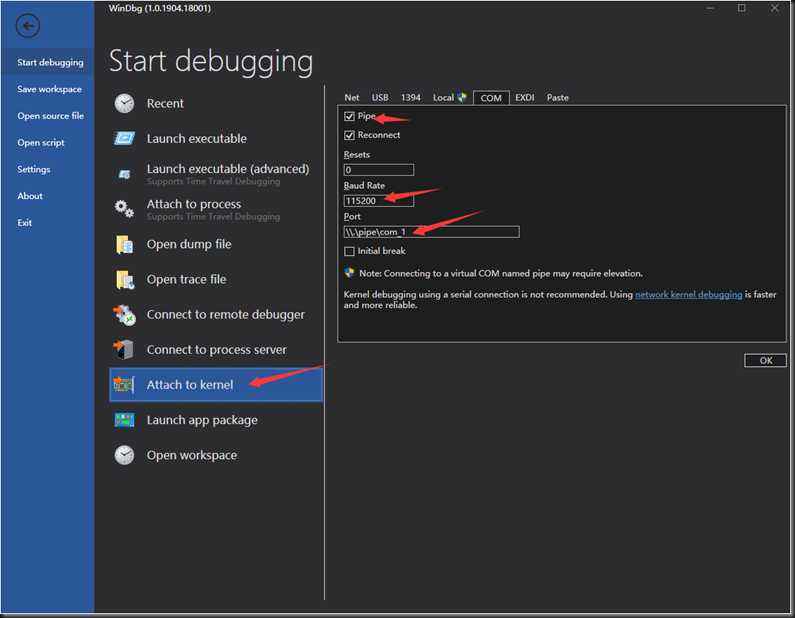Uncheck the Pipe checkbox

point(349,117)
